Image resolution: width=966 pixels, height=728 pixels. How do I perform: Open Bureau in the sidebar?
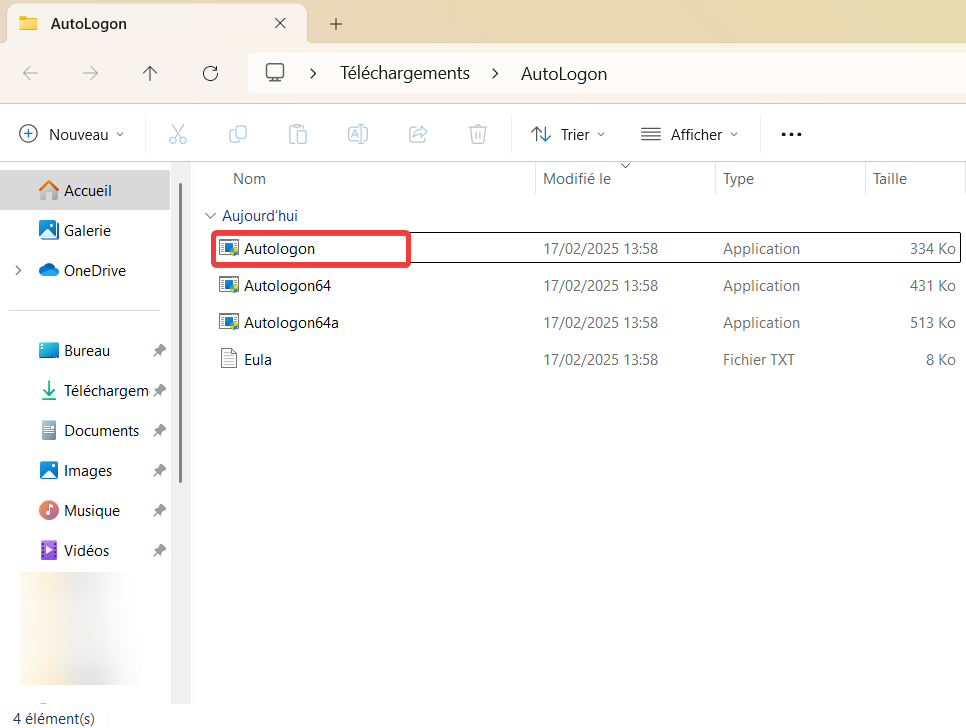tap(85, 350)
